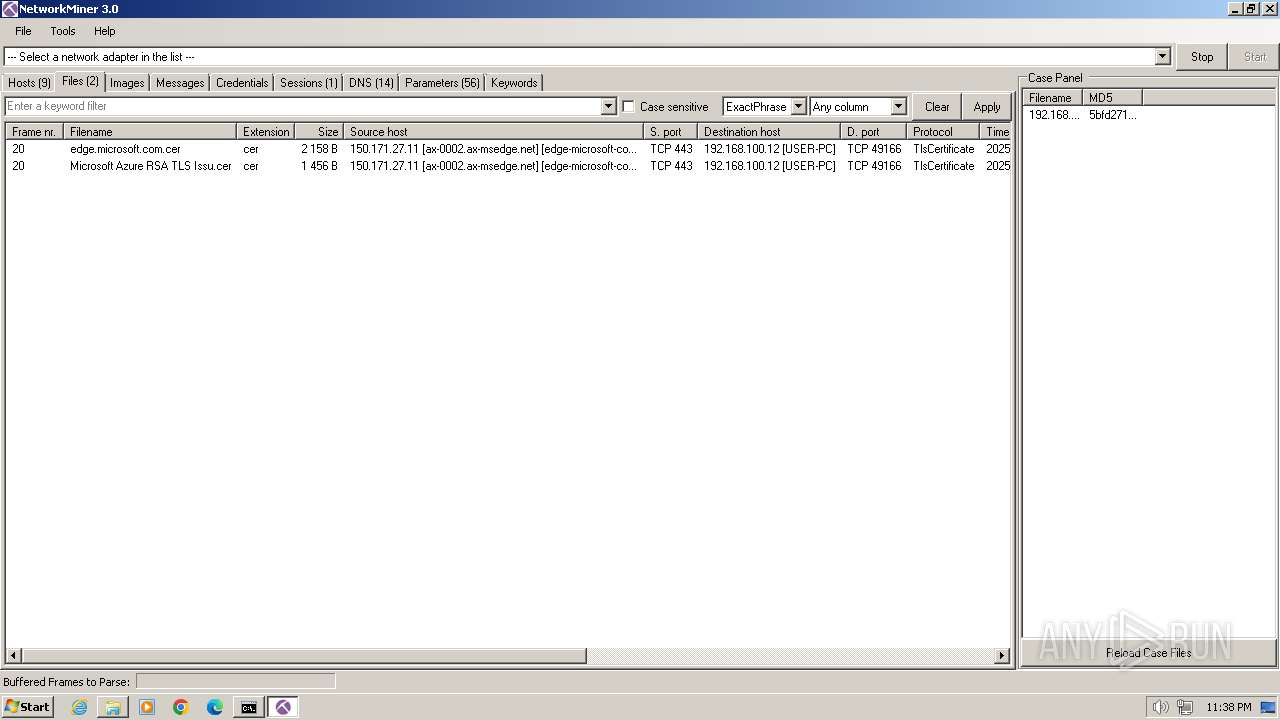Viewport: 1280px width, 720px height.
Task: Open the Sessions (1) tab
Action: pos(308,83)
